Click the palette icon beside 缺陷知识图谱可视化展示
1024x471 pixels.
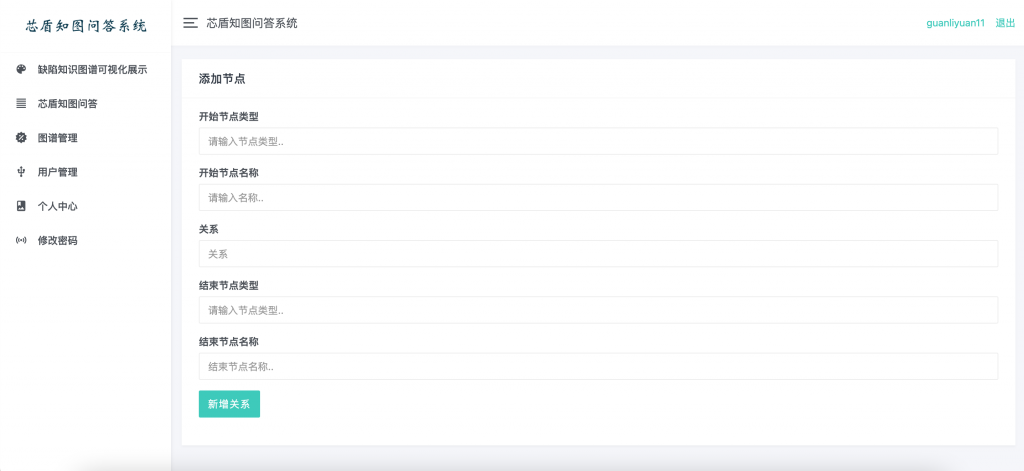21,69
